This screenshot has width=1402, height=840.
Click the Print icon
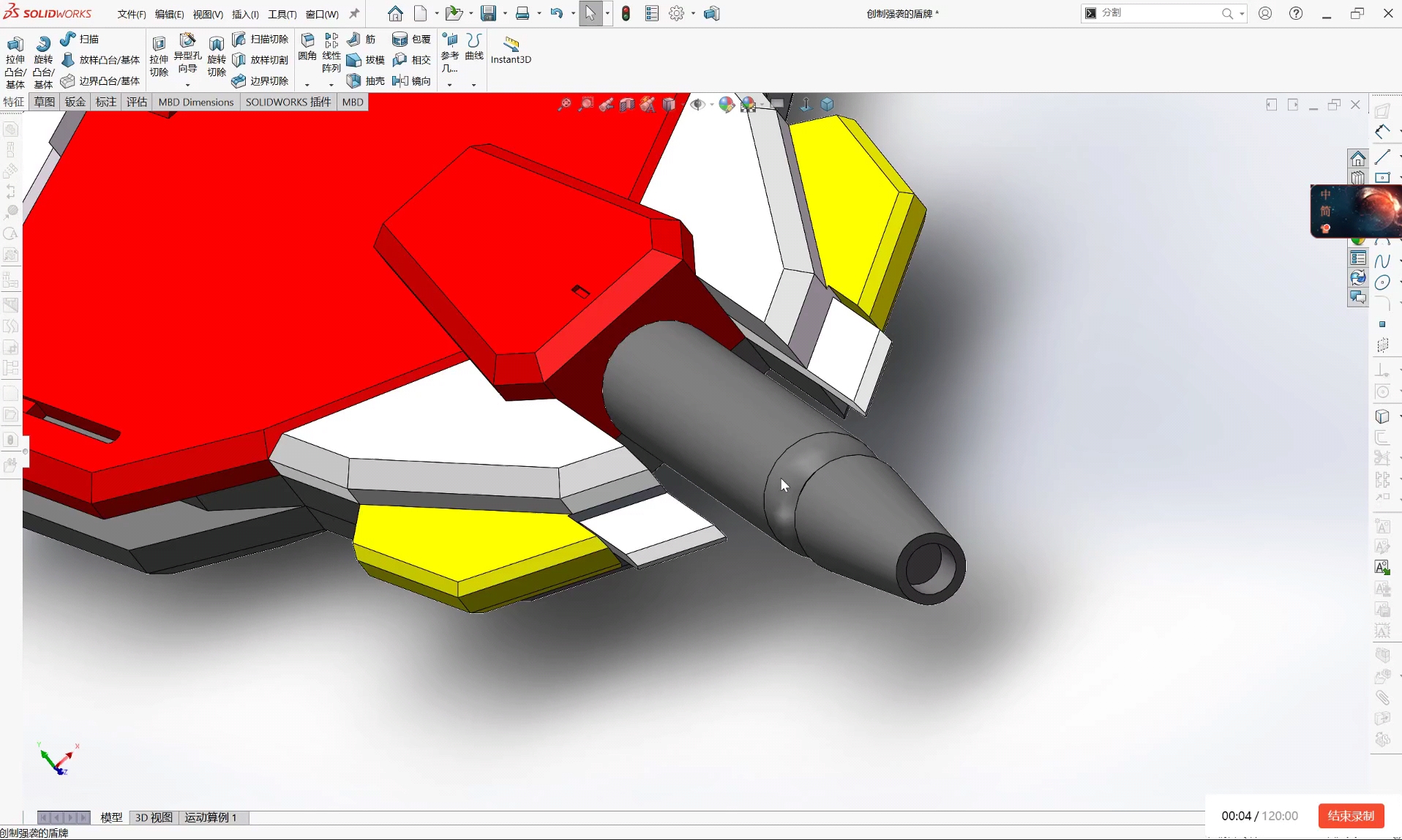[522, 13]
